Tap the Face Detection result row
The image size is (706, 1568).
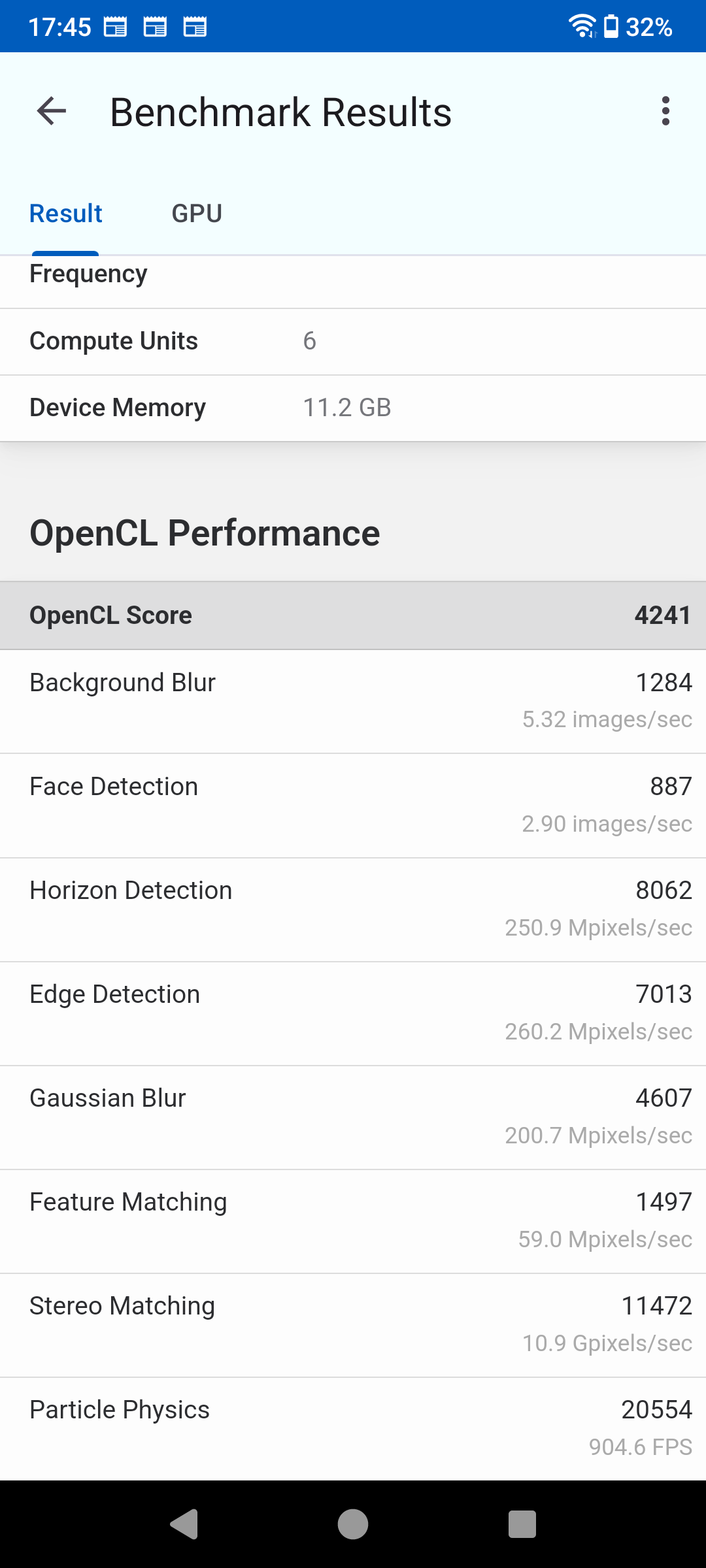click(353, 806)
